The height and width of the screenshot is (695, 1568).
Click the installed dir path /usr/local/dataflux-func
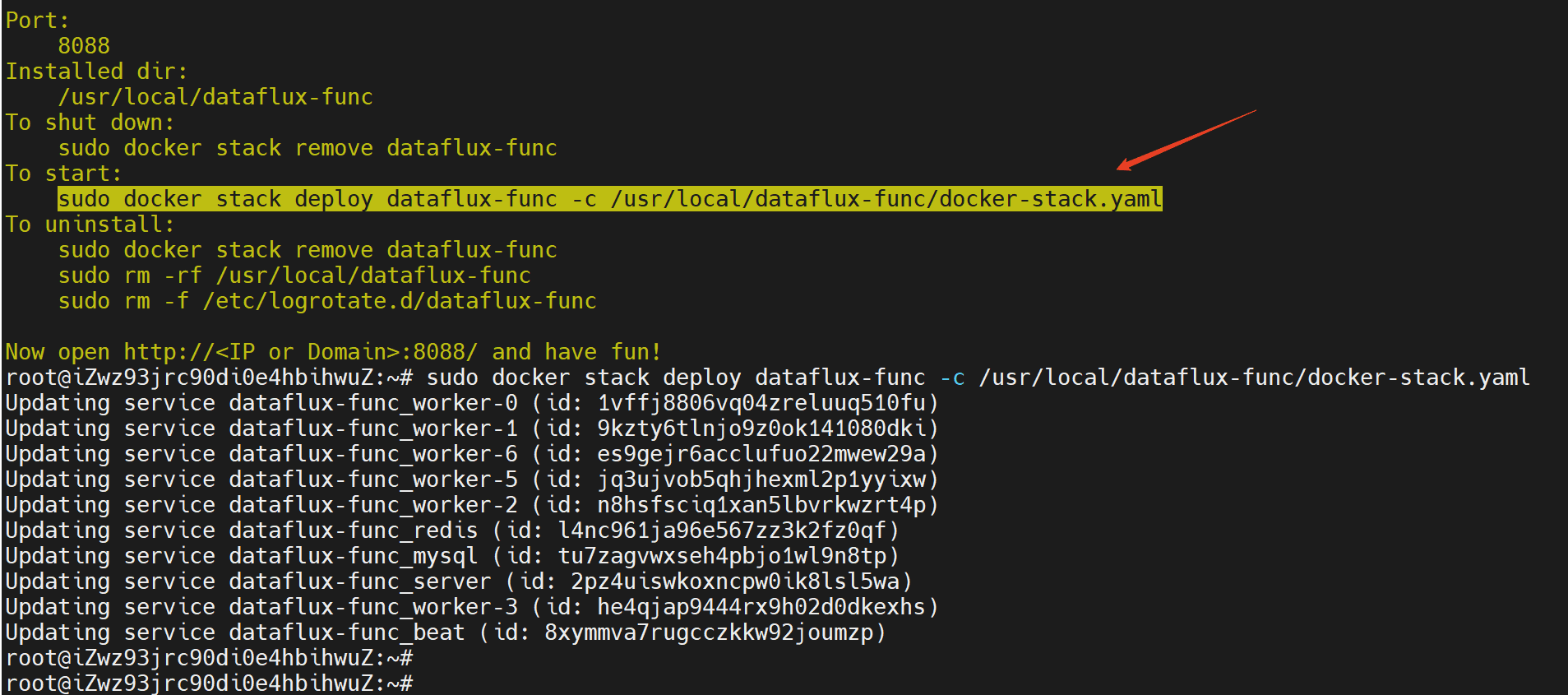pyautogui.click(x=215, y=97)
